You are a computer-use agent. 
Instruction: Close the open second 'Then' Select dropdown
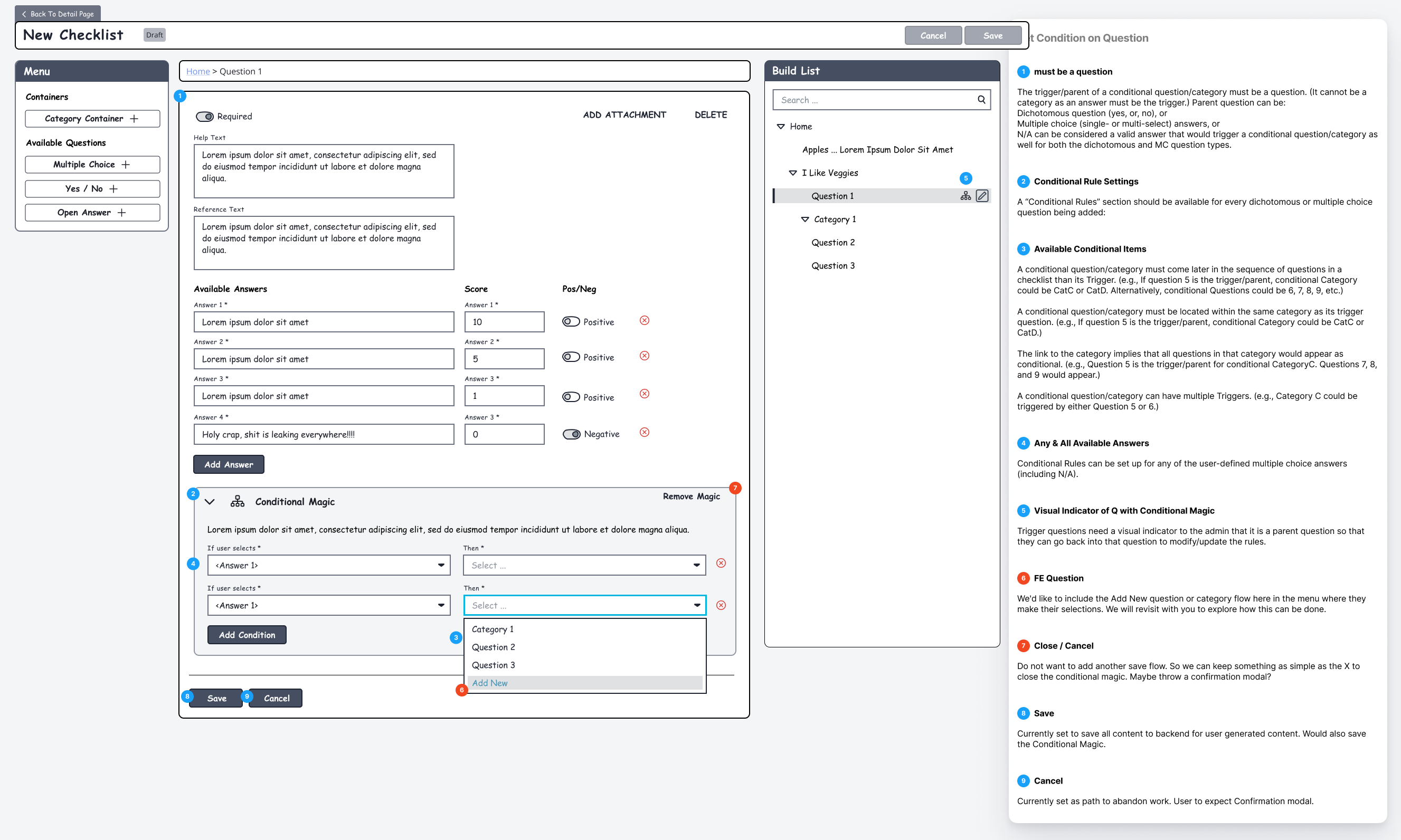click(x=584, y=605)
